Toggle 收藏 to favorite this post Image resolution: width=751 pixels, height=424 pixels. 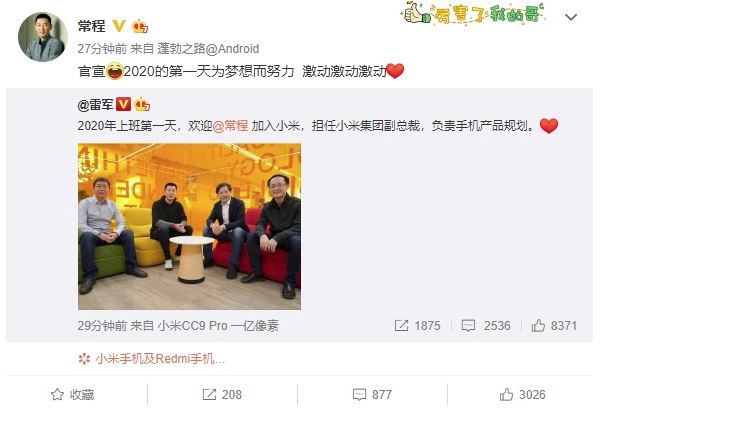72,395
